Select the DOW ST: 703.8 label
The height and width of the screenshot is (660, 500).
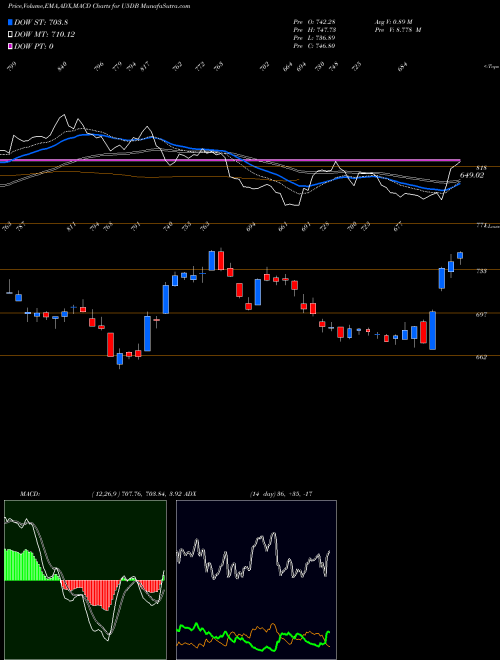[x=41, y=23]
